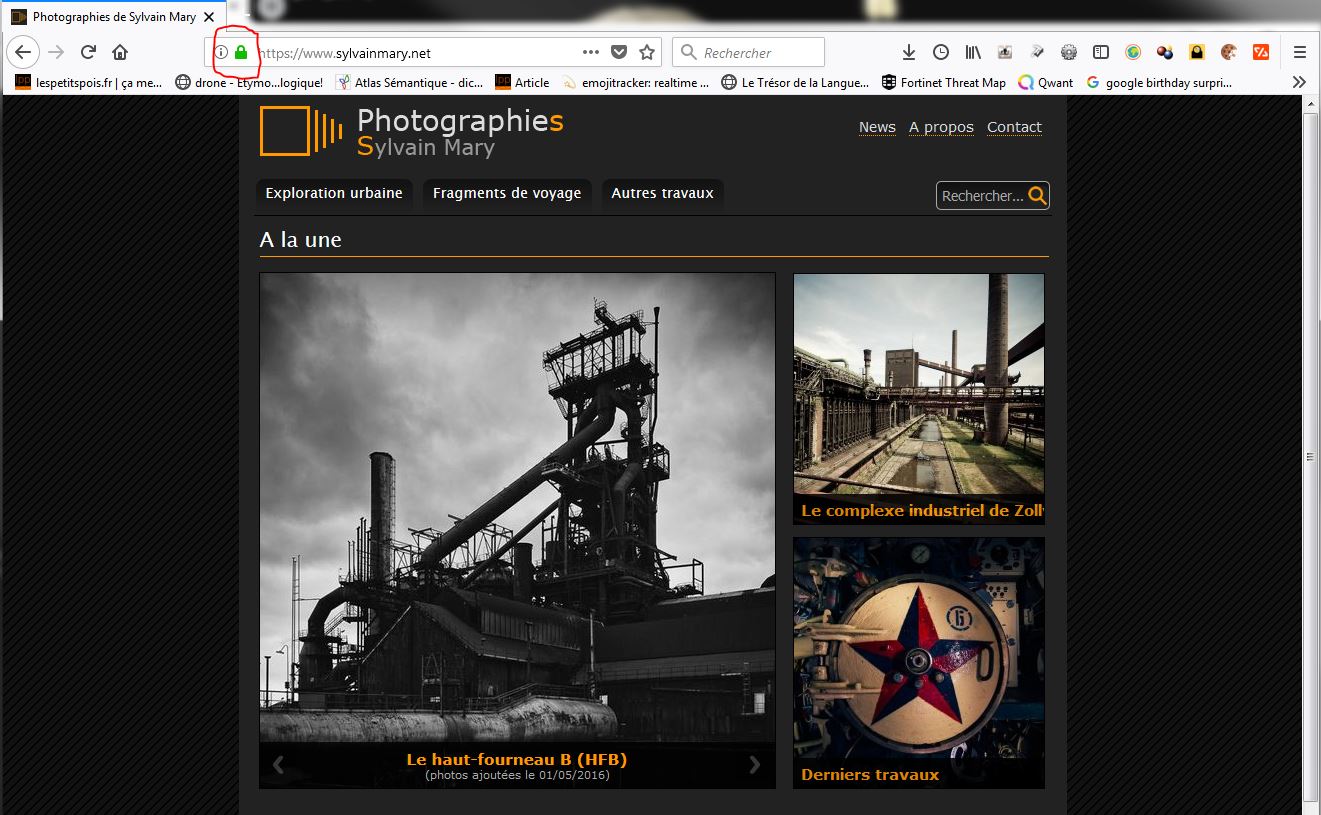
Task: Open the Downloads panel
Action: pyautogui.click(x=909, y=52)
